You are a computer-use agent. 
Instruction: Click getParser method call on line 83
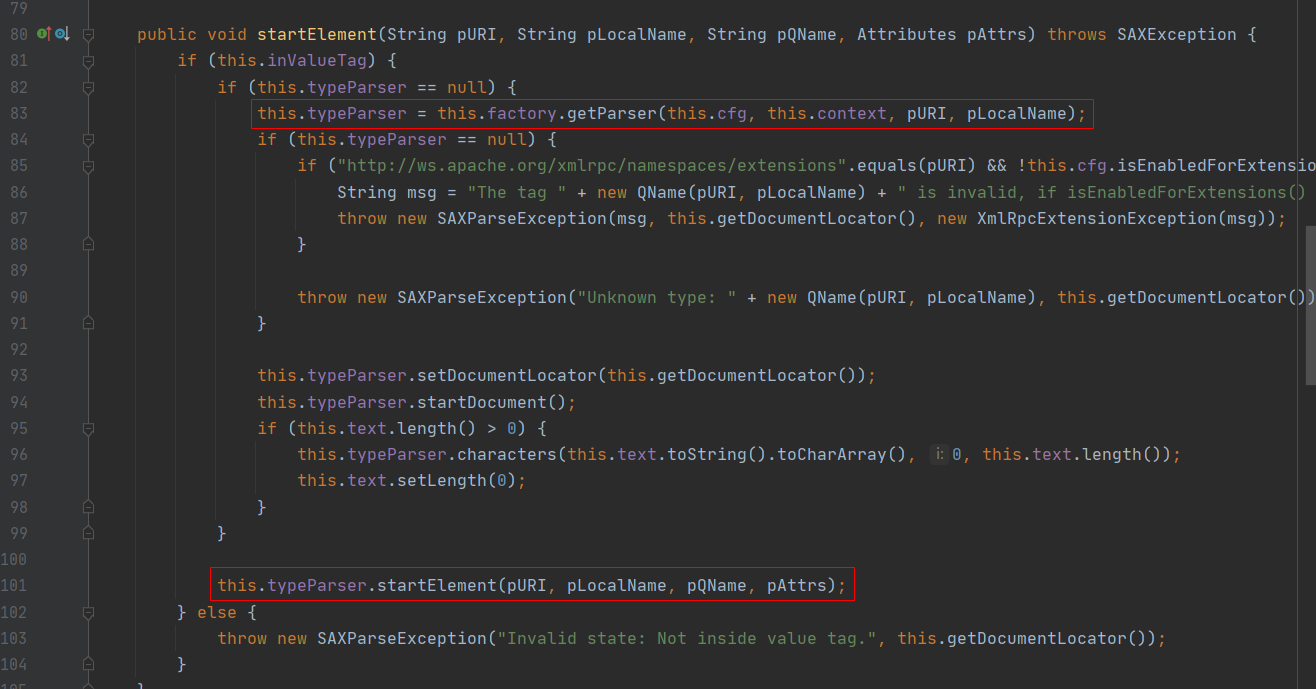pyautogui.click(x=612, y=114)
